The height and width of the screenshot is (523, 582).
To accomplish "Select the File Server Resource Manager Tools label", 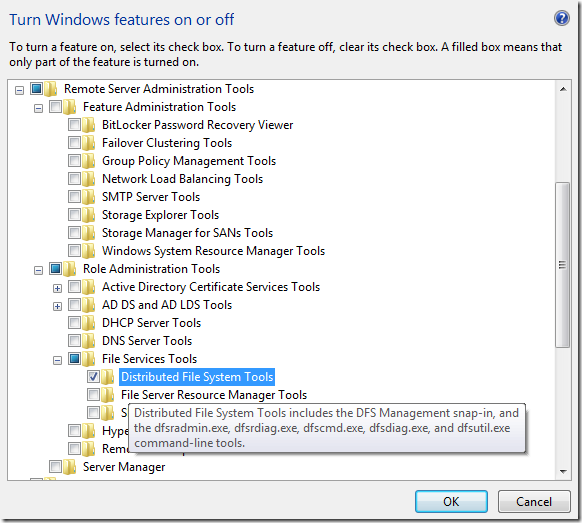I will click(214, 395).
